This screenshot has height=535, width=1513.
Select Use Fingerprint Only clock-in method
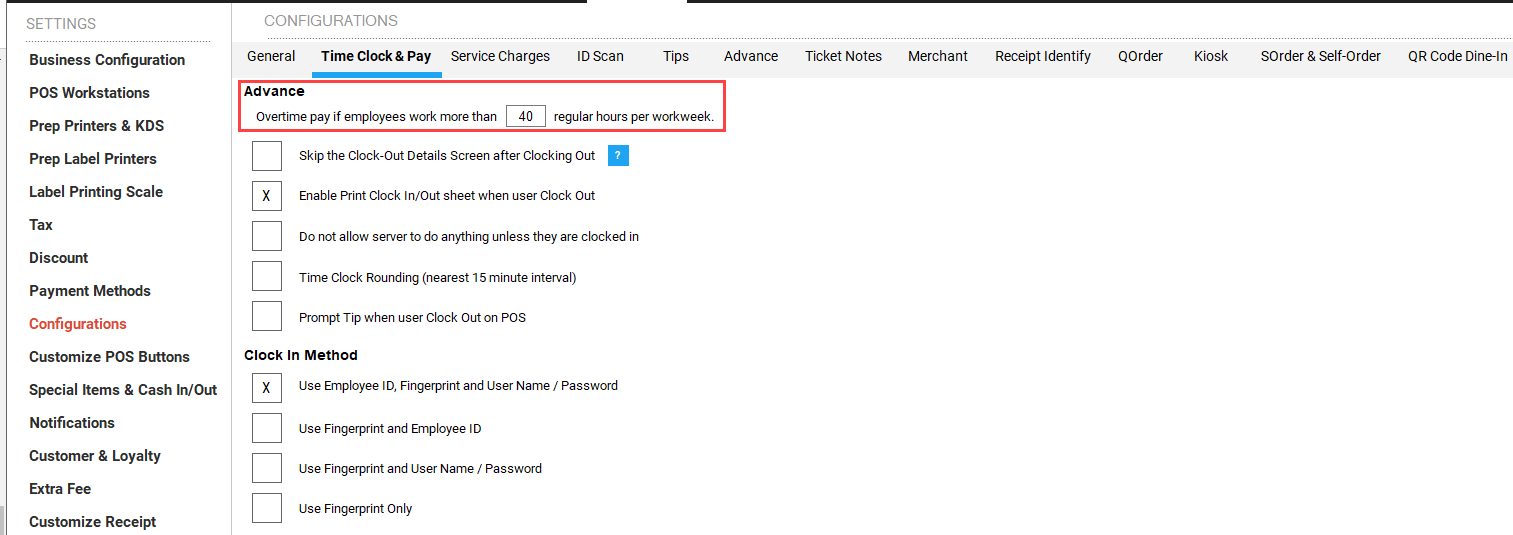click(x=267, y=508)
